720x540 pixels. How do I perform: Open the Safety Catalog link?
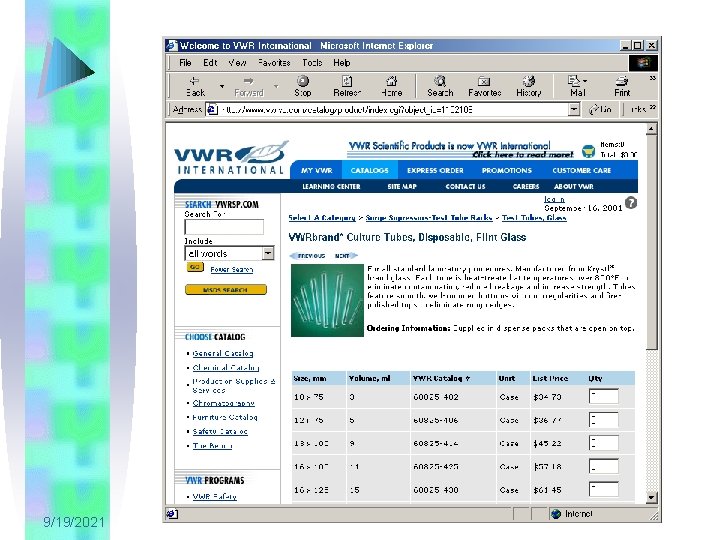[220, 431]
